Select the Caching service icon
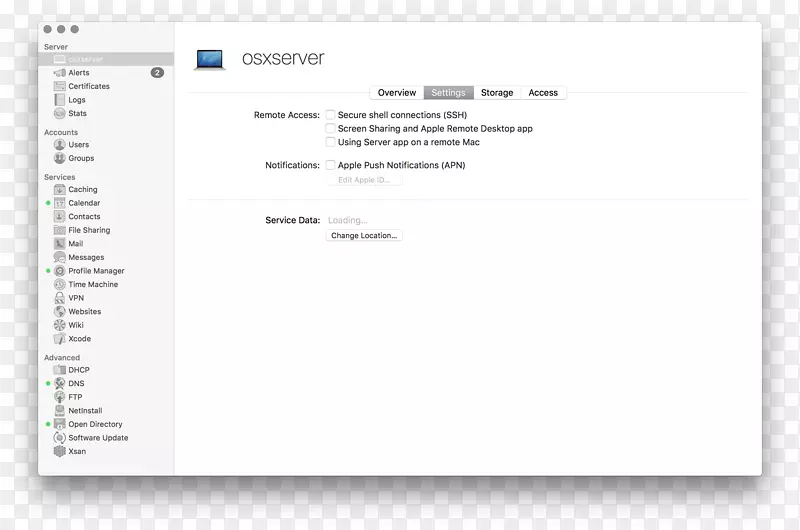 tap(60, 190)
